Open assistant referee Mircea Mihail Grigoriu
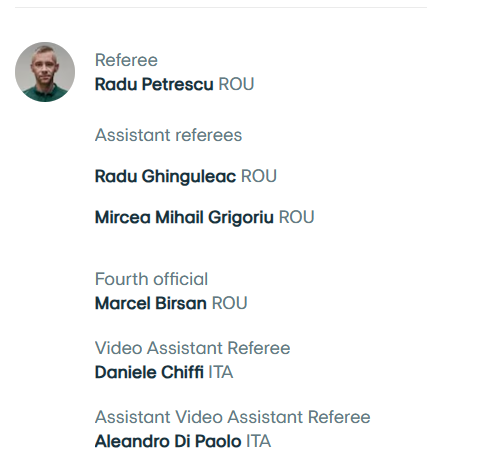The width and height of the screenshot is (490, 468). click(x=184, y=217)
